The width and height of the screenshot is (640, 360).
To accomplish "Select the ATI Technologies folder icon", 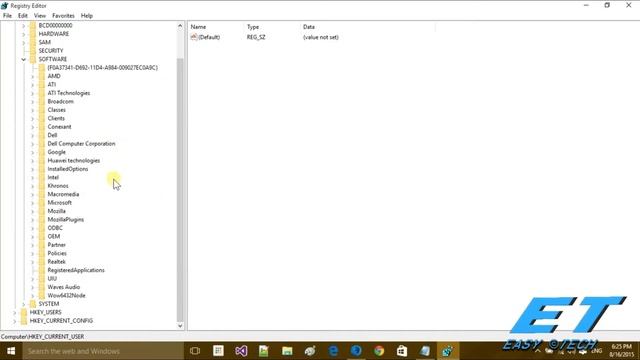I will click(42, 93).
